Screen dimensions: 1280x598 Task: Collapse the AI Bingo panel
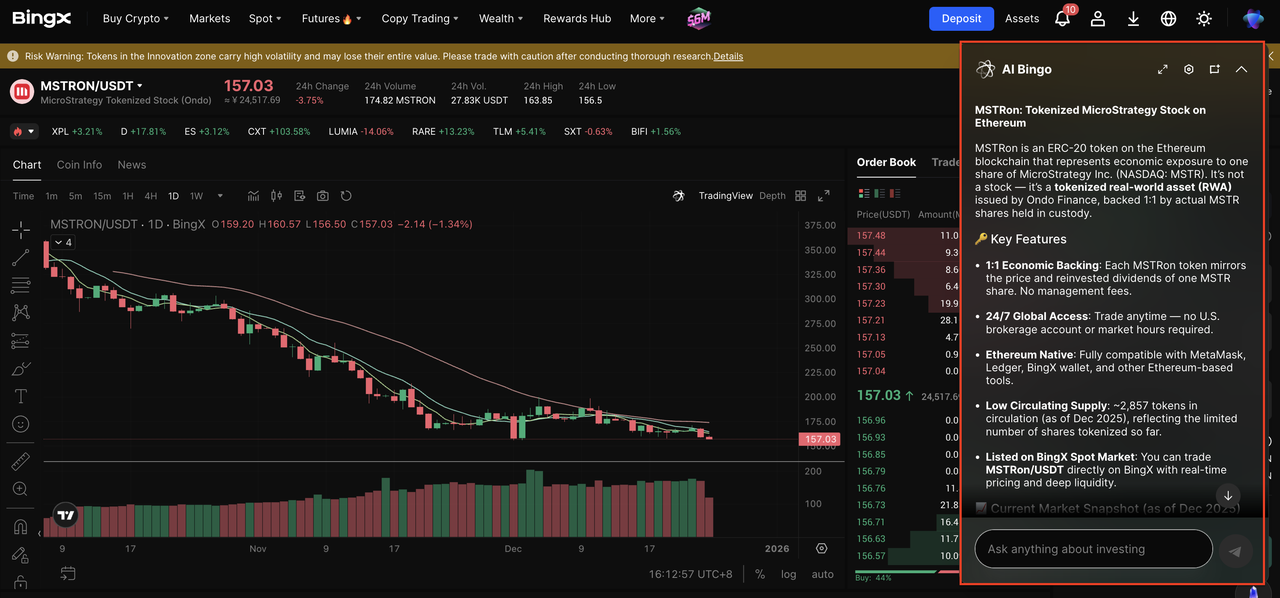[1241, 70]
